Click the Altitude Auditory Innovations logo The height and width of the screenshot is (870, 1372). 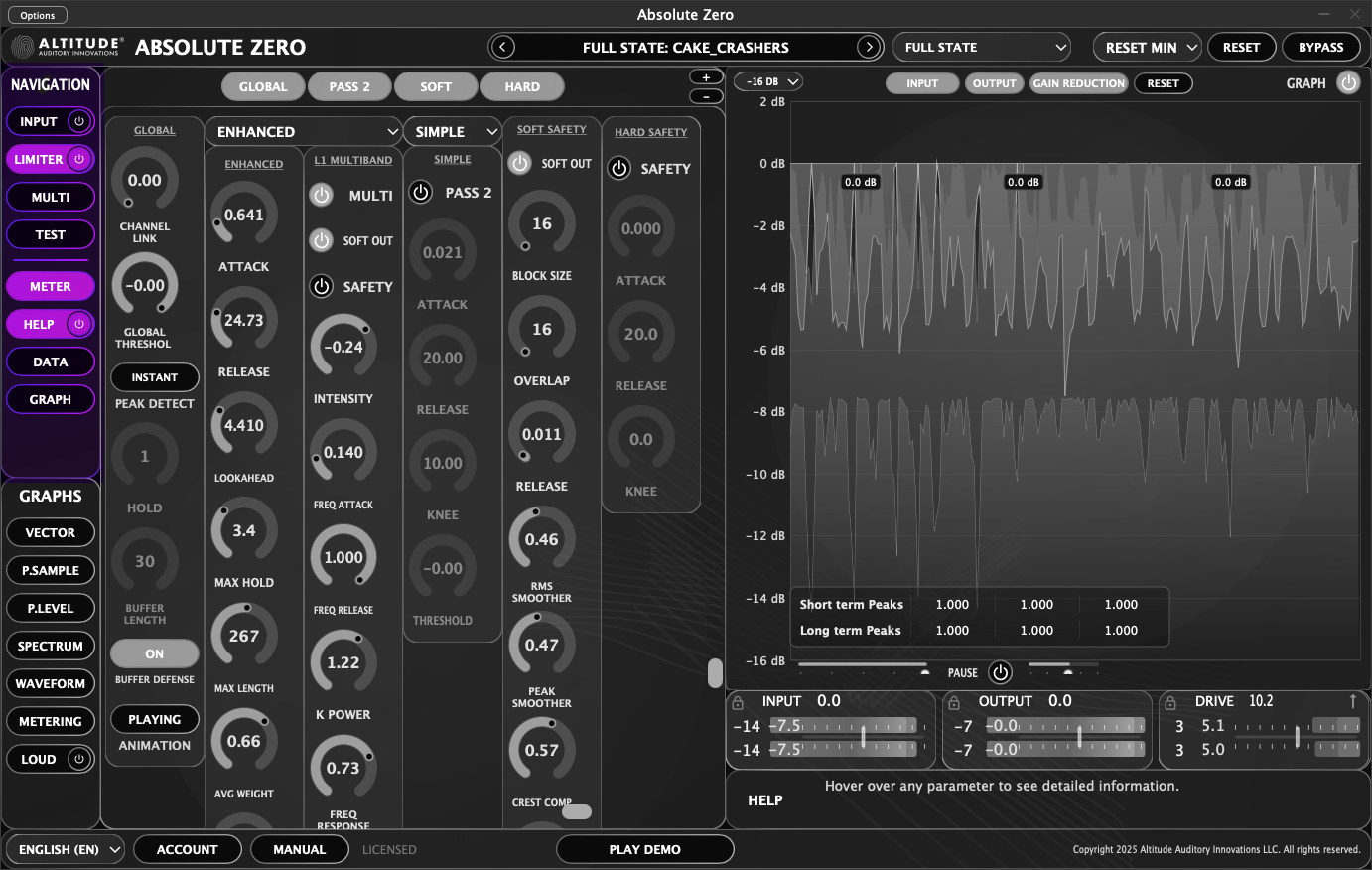(x=23, y=46)
